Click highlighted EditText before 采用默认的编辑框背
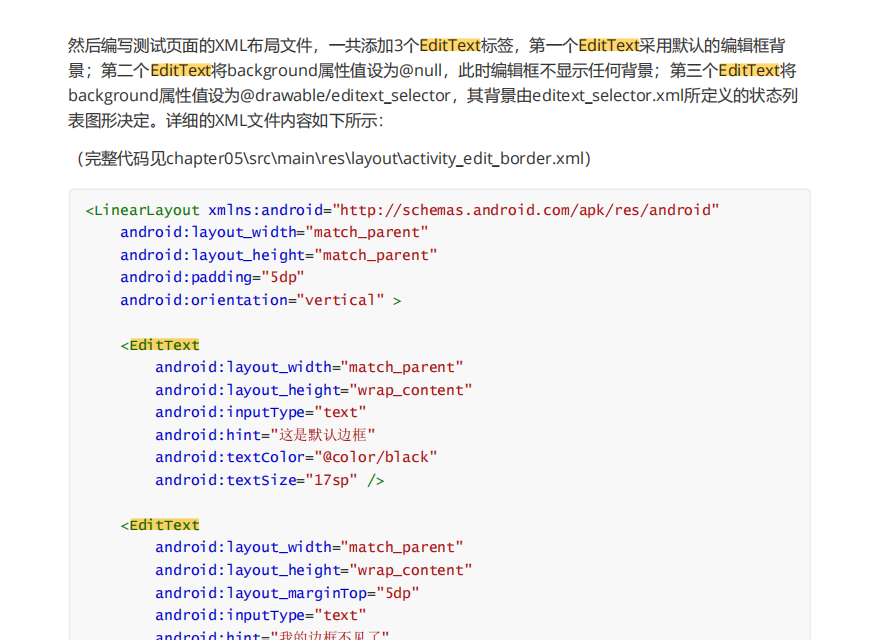This screenshot has width=877, height=640. [x=609, y=45]
